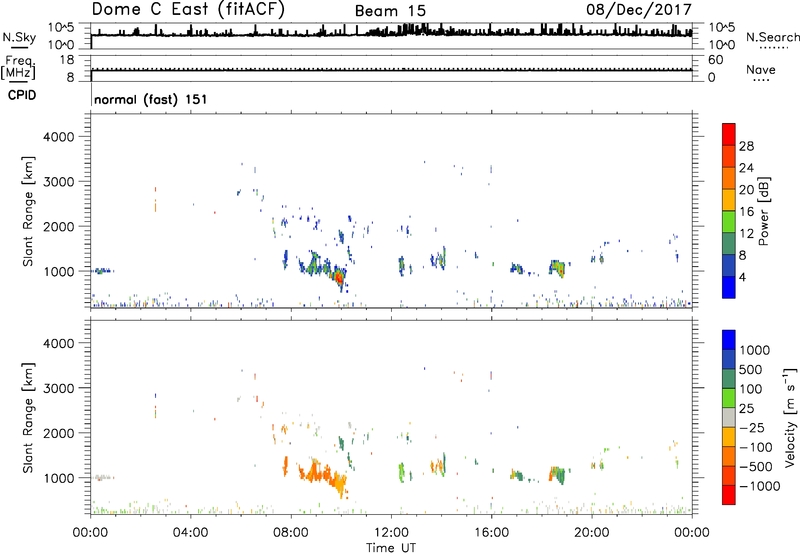Click the 'normal (fast) 151' CPID text
800x554 pixels.
(x=151, y=99)
